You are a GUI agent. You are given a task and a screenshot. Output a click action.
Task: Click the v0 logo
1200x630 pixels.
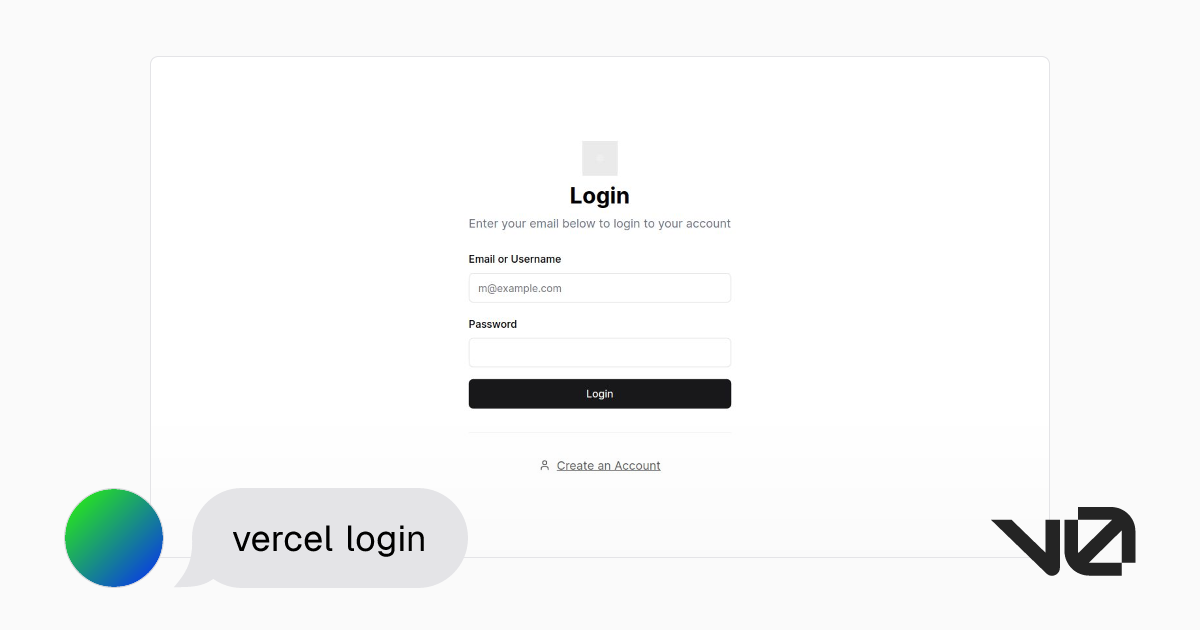tap(1062, 541)
